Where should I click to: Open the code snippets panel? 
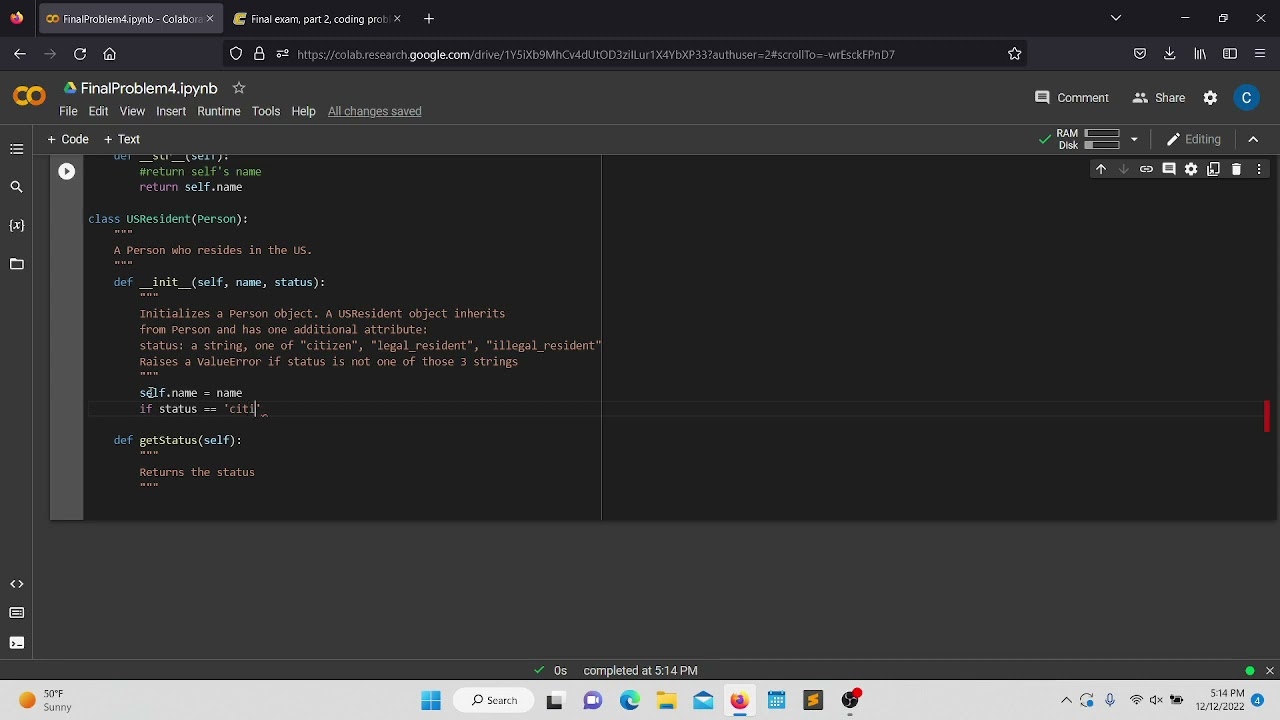(x=16, y=584)
